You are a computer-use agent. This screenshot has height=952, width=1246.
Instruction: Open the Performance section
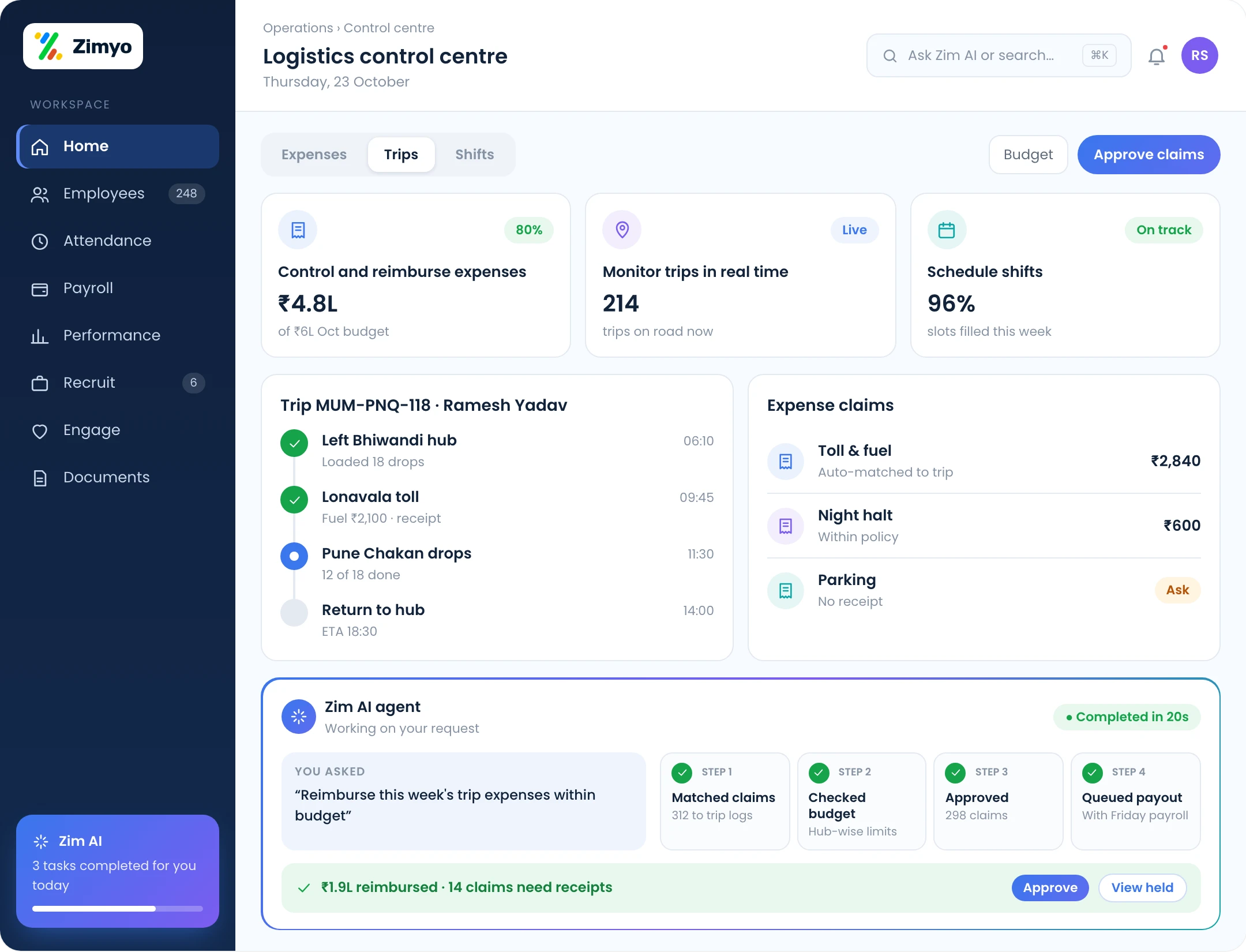(118, 336)
